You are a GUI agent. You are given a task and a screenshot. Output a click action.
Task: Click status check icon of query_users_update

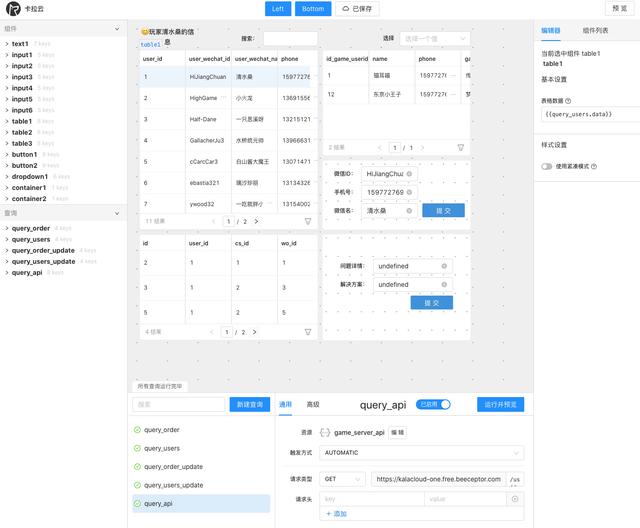137,485
